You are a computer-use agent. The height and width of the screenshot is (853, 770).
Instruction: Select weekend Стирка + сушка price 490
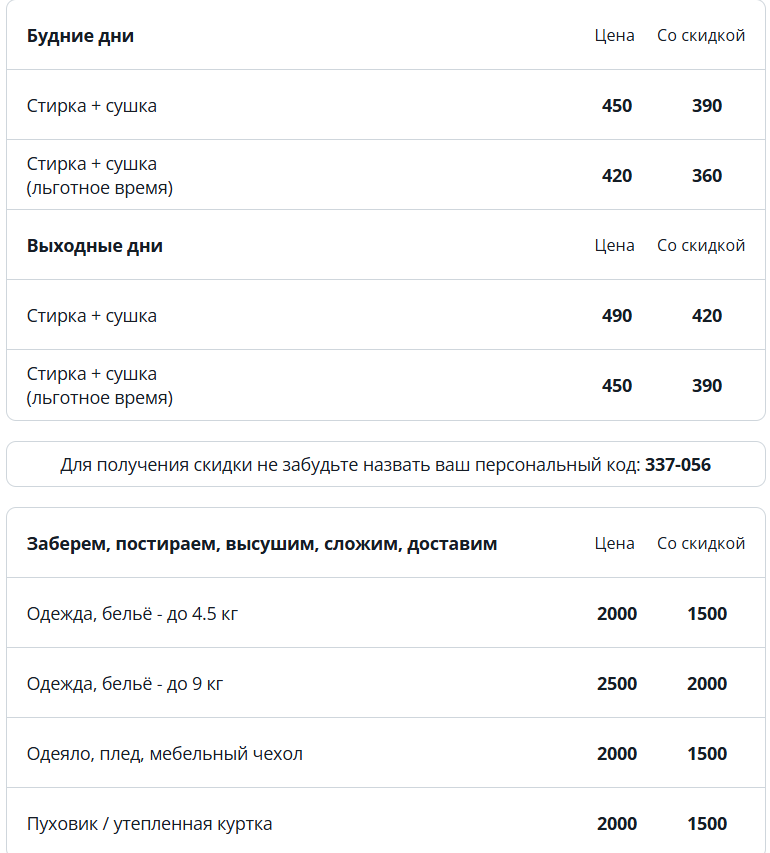[617, 316]
